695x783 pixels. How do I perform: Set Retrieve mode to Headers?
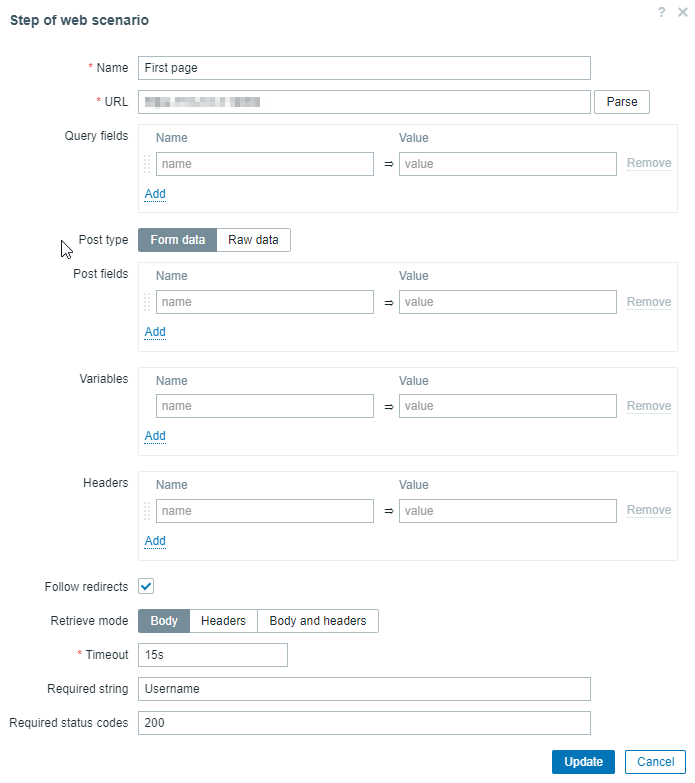click(x=223, y=621)
